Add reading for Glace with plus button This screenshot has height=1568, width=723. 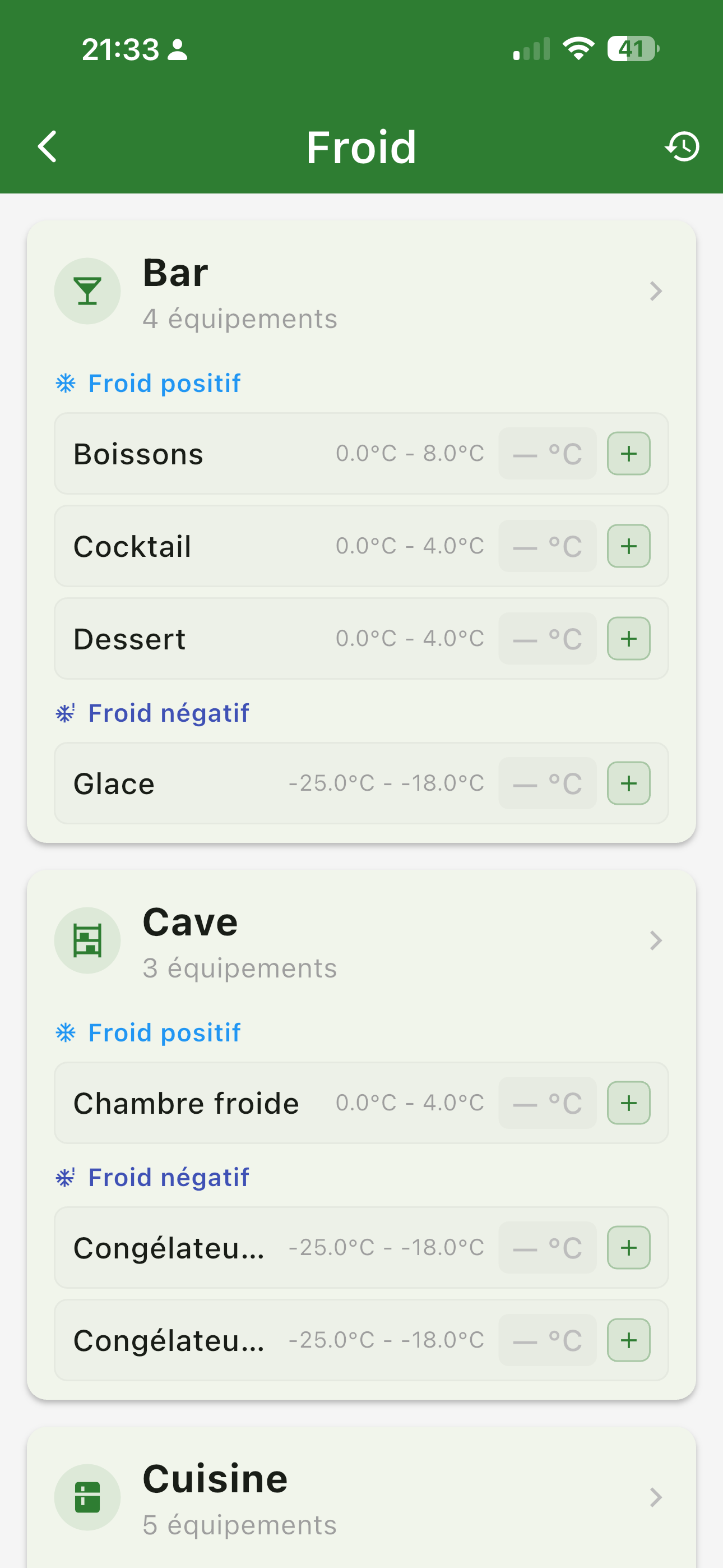tap(629, 783)
